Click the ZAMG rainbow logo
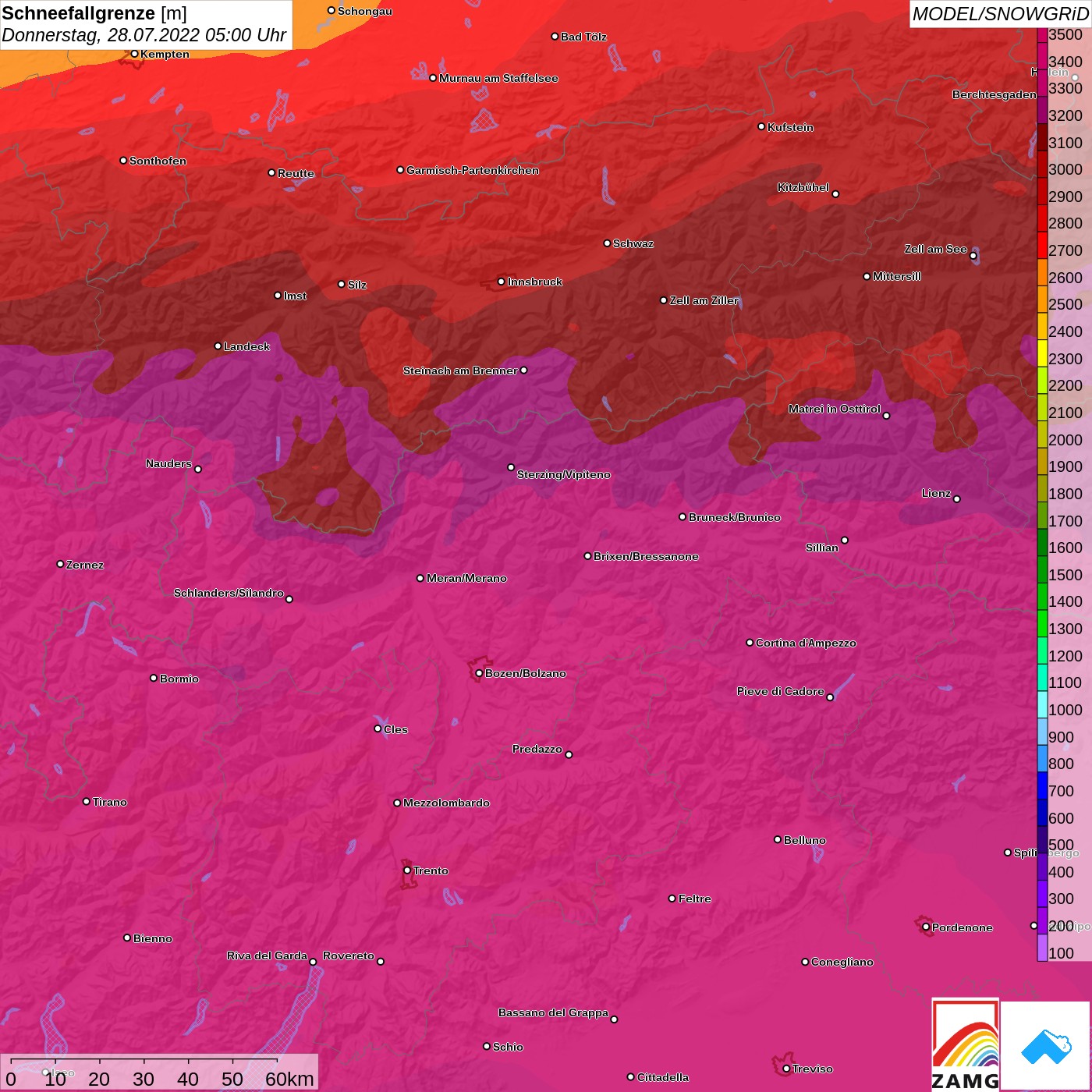Image resolution: width=1092 pixels, height=1092 pixels. click(965, 1045)
